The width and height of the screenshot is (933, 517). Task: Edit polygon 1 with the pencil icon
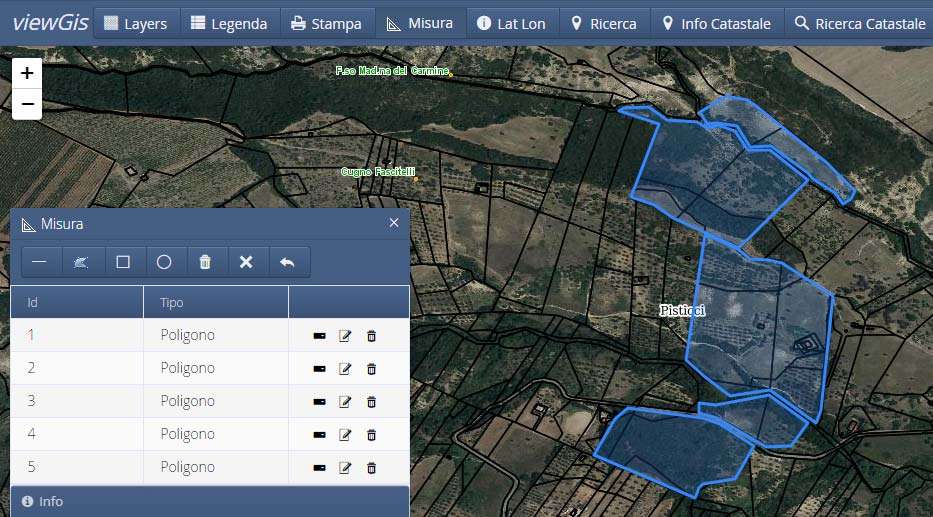(345, 336)
